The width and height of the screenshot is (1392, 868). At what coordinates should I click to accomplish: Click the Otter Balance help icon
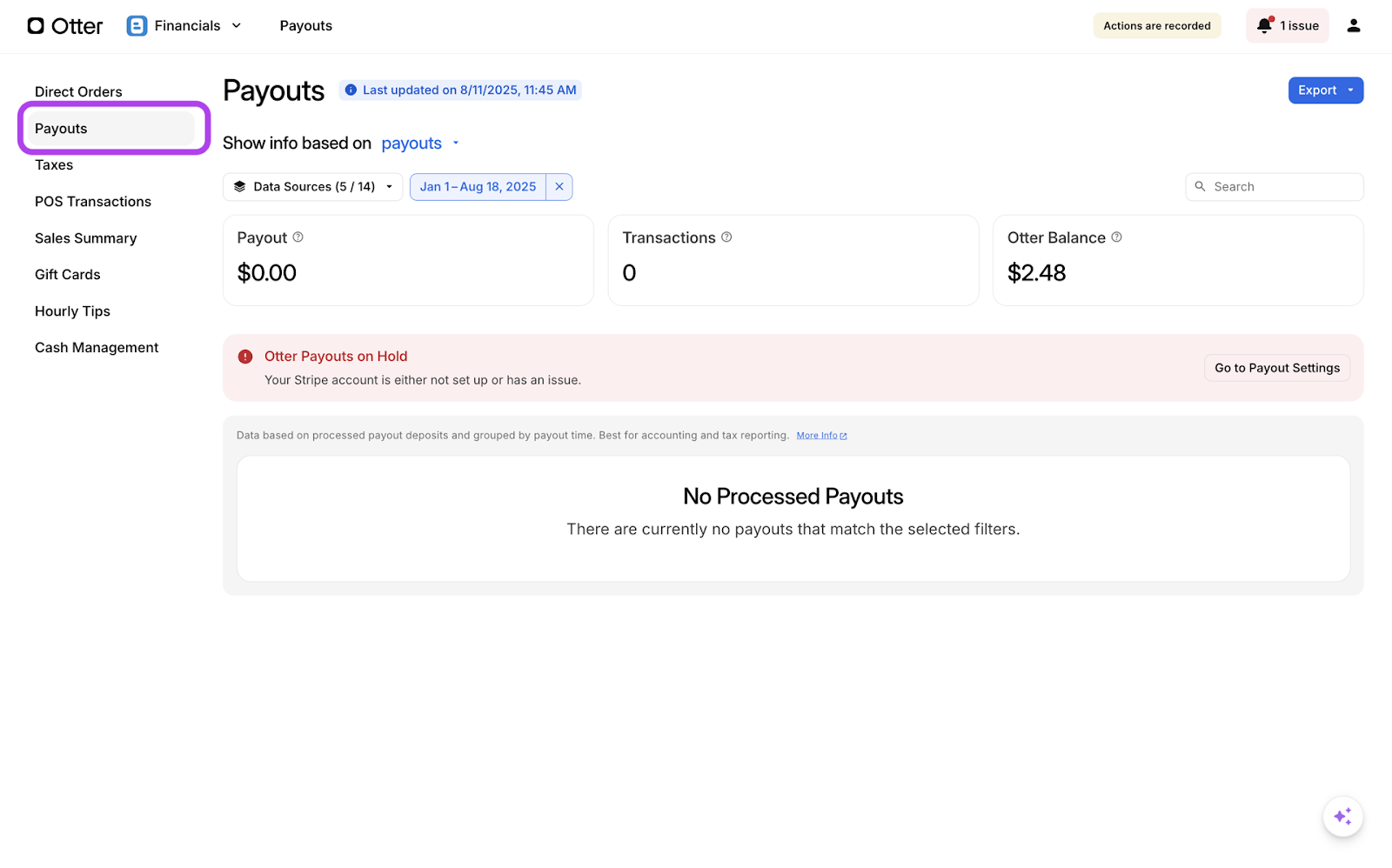(1116, 237)
